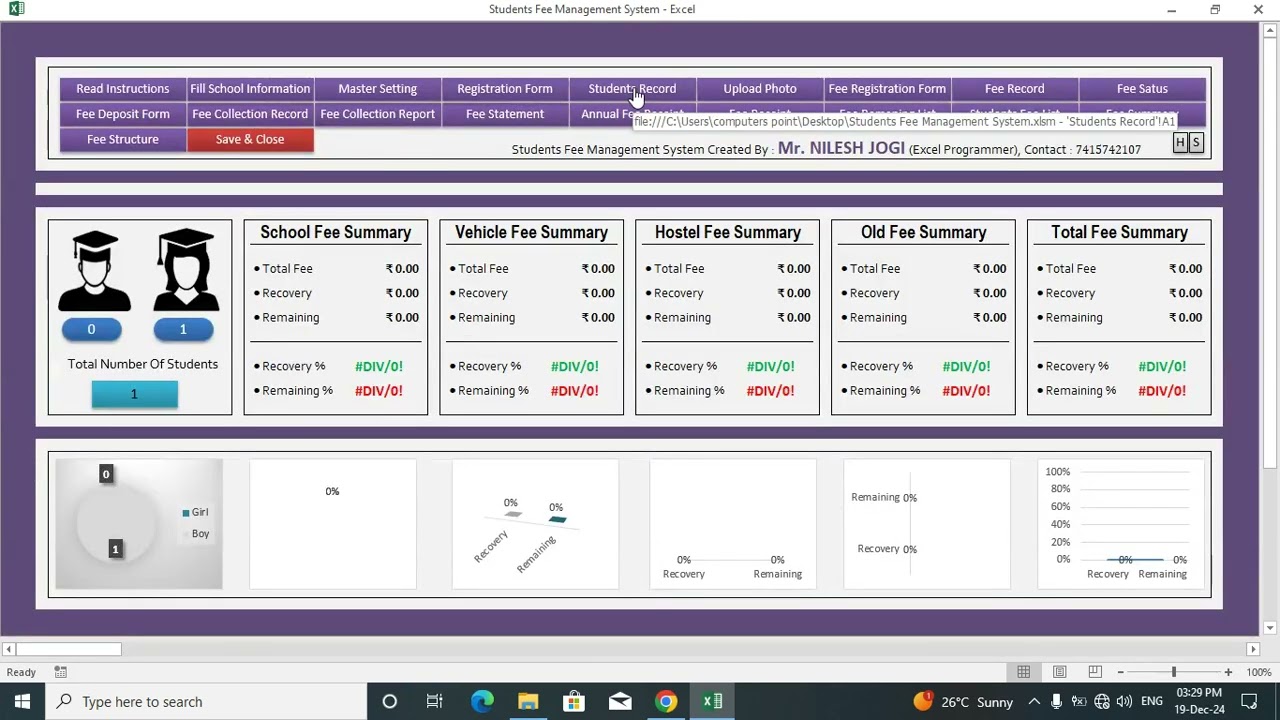Click Excel app icon in title bar

[x=16, y=9]
